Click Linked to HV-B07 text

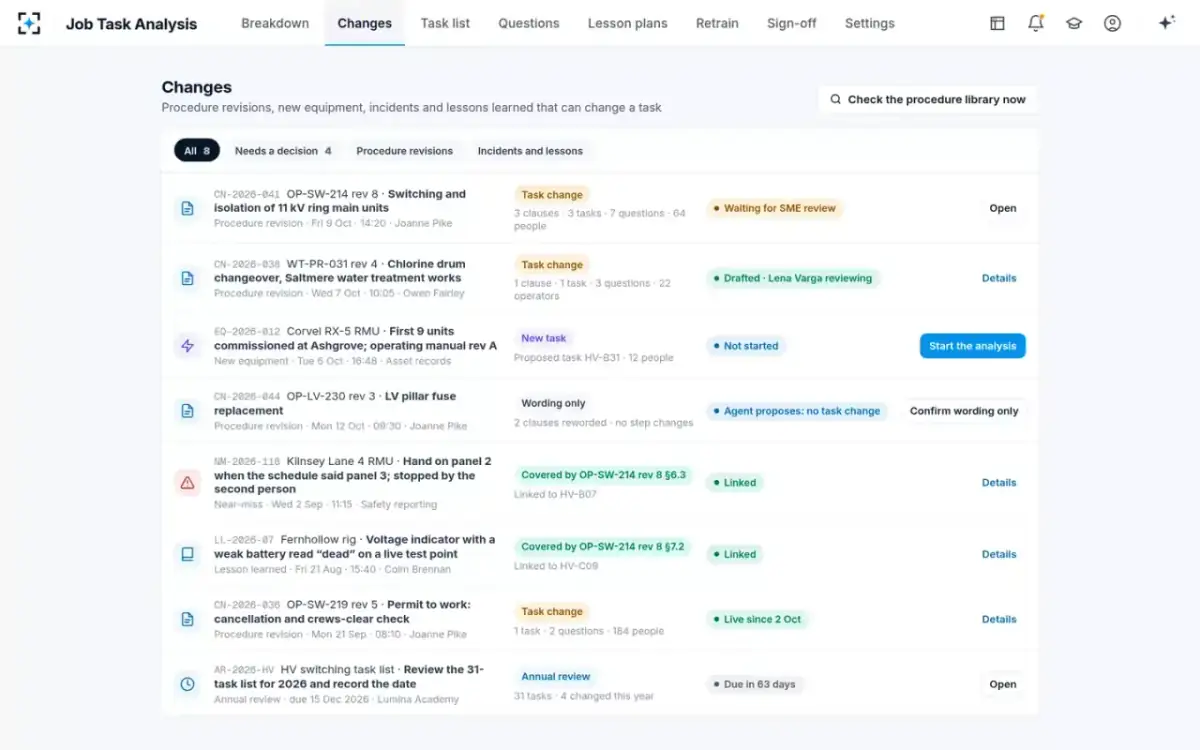(x=557, y=494)
